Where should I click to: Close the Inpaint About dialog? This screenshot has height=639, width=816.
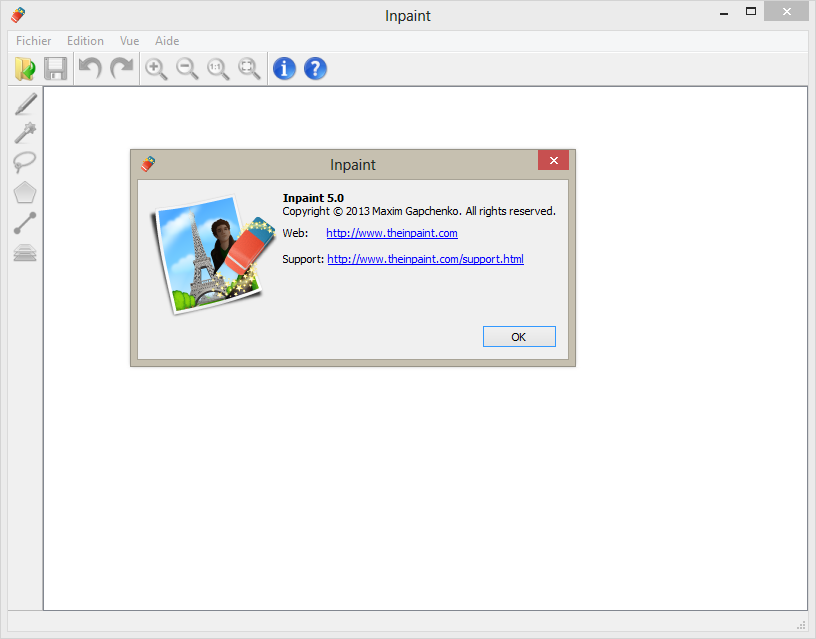tap(554, 160)
